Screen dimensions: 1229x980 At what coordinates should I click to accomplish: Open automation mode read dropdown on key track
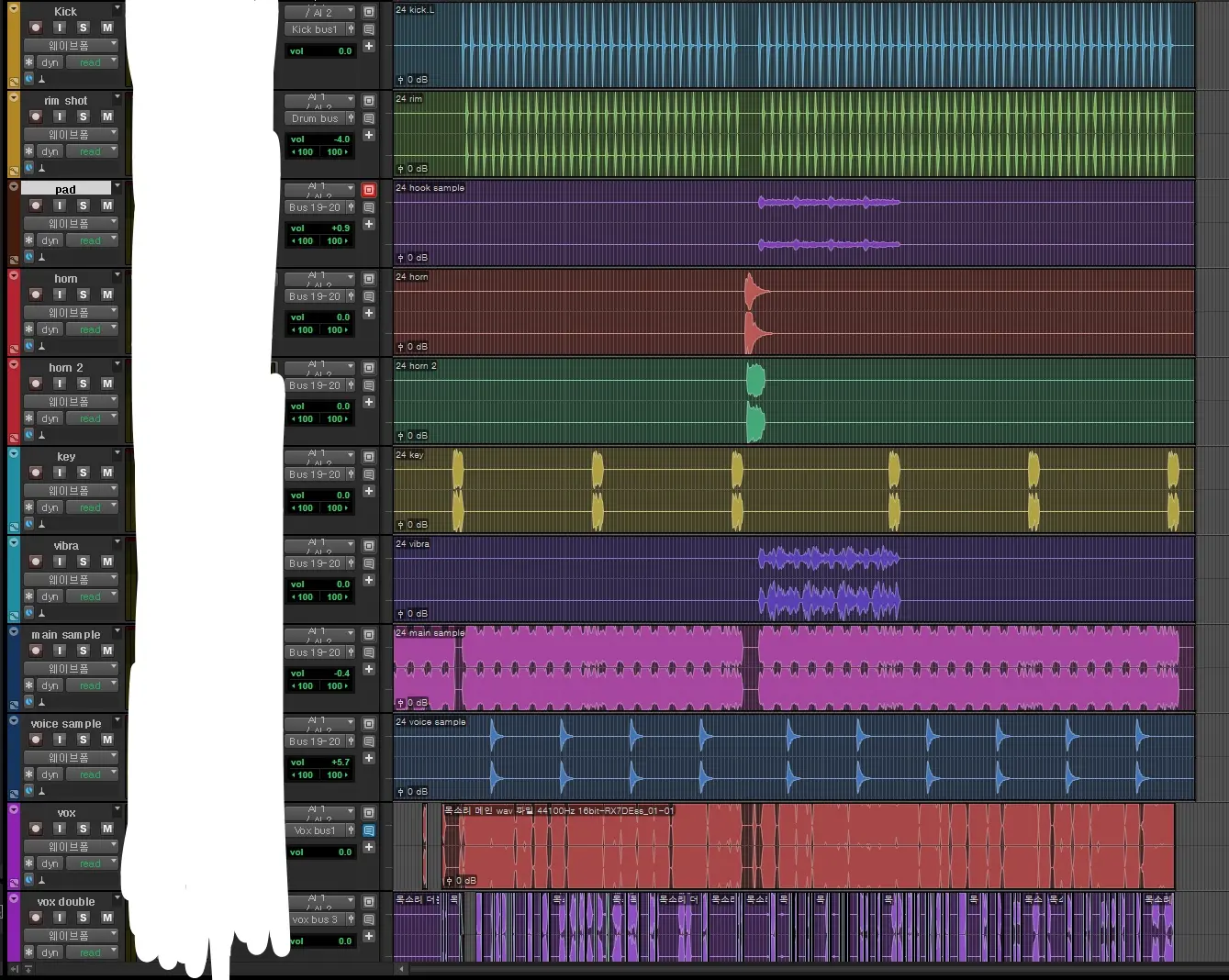[x=92, y=507]
